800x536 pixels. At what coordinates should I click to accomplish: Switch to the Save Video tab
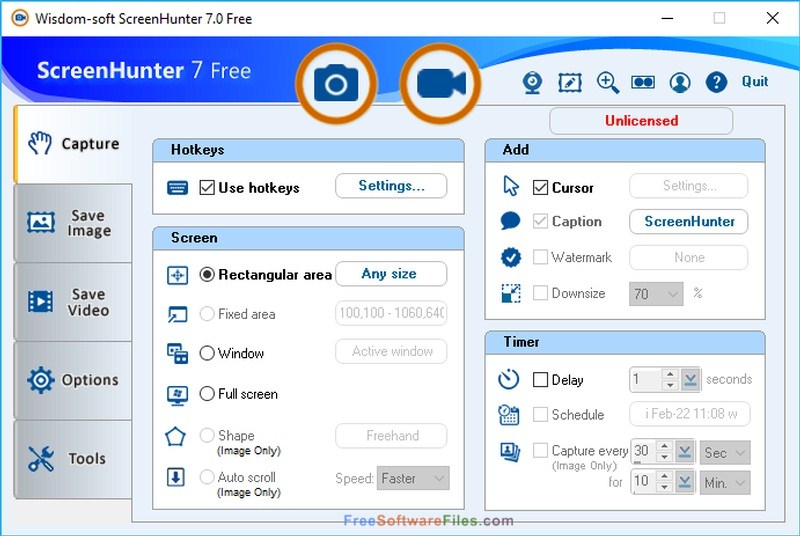(73, 302)
